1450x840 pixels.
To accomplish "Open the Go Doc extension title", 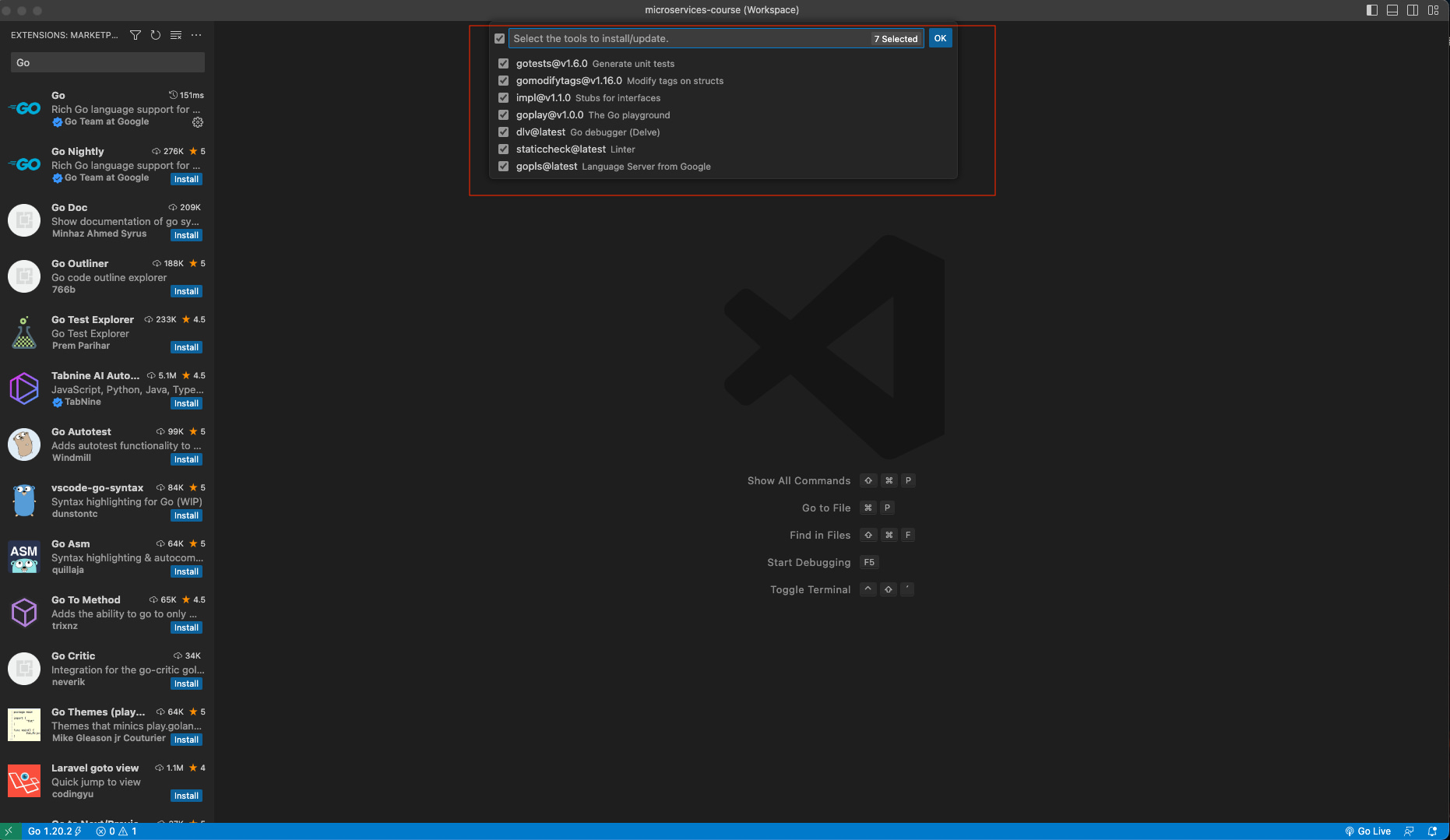I will click(x=69, y=207).
